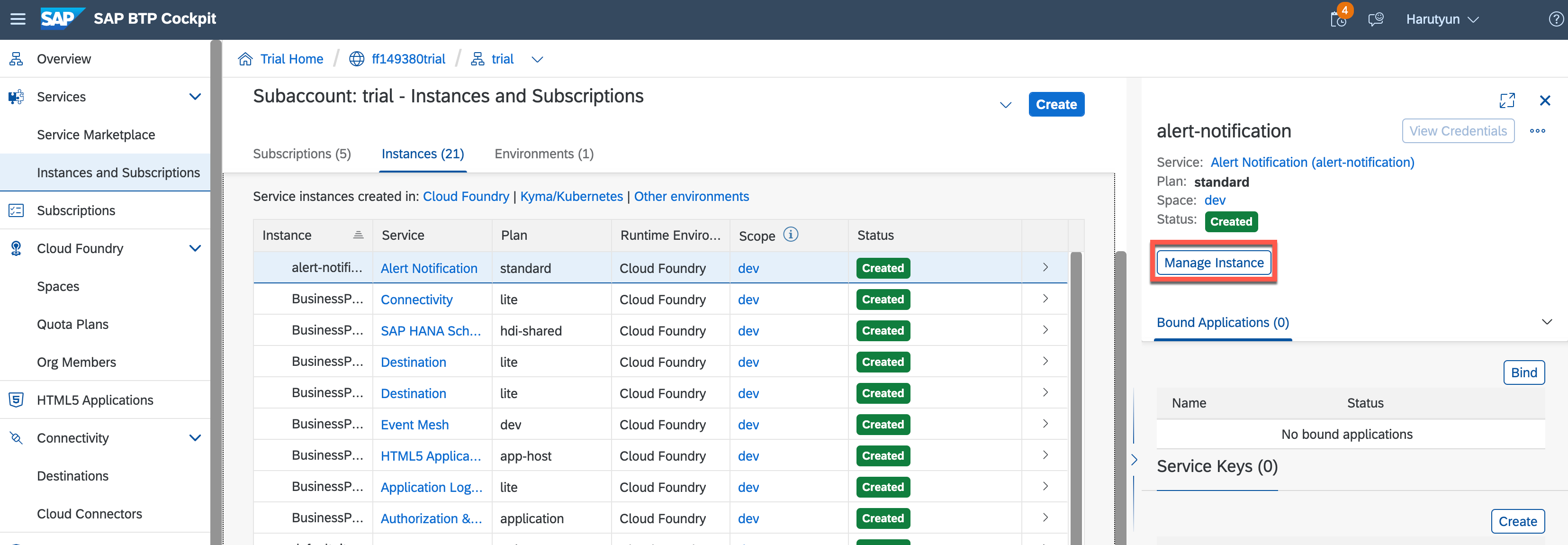1568x545 pixels.
Task: Open HTML5 Applica... row details arrow
Action: coord(1045,455)
